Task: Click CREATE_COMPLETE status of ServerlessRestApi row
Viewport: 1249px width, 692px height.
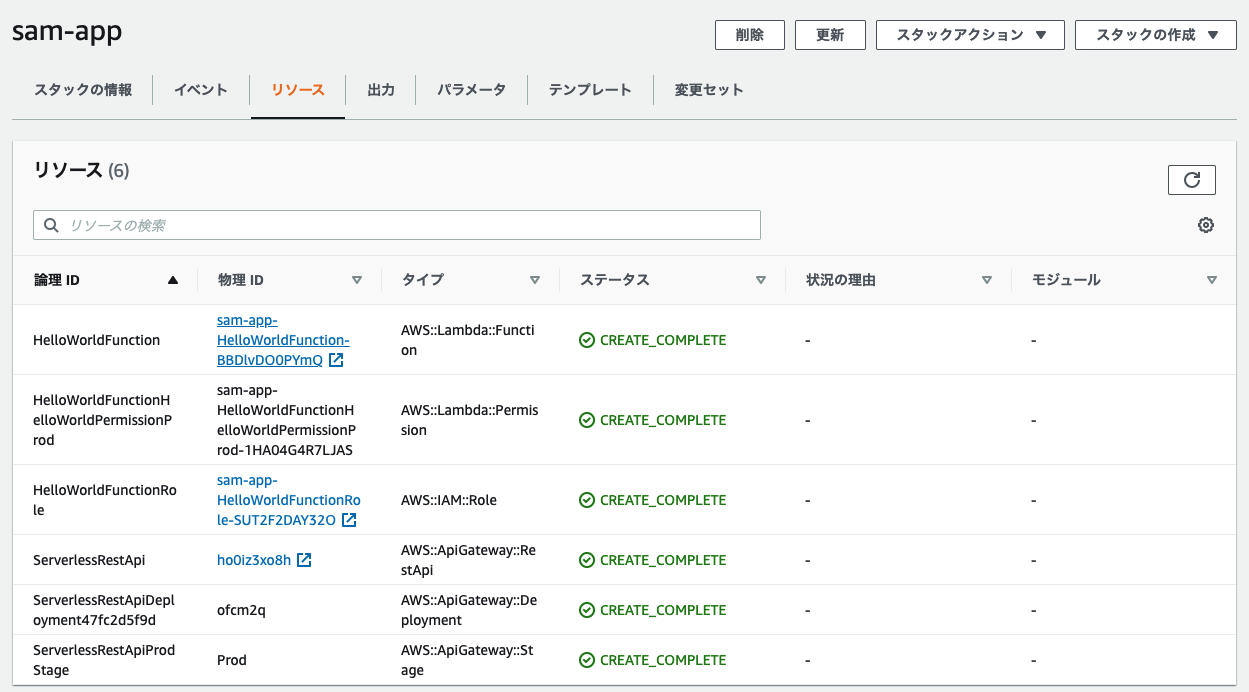Action: pyautogui.click(x=653, y=560)
